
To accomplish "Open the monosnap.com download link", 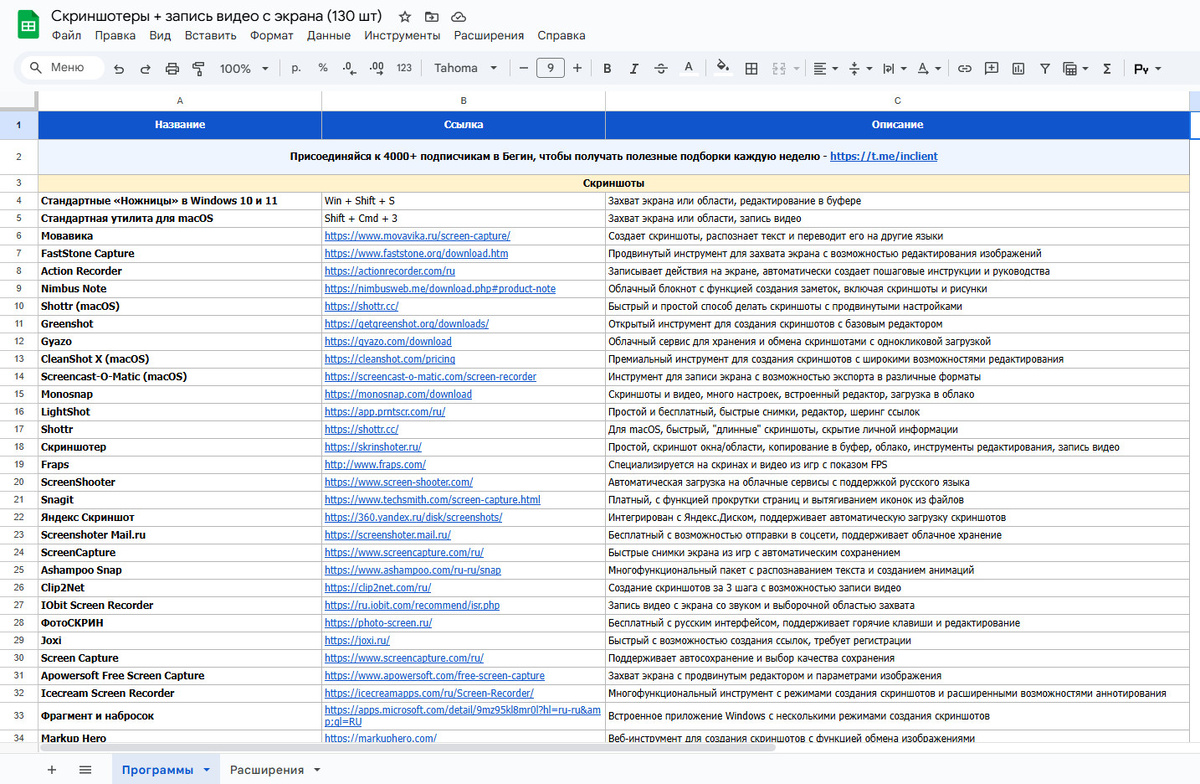I will [x=398, y=394].
